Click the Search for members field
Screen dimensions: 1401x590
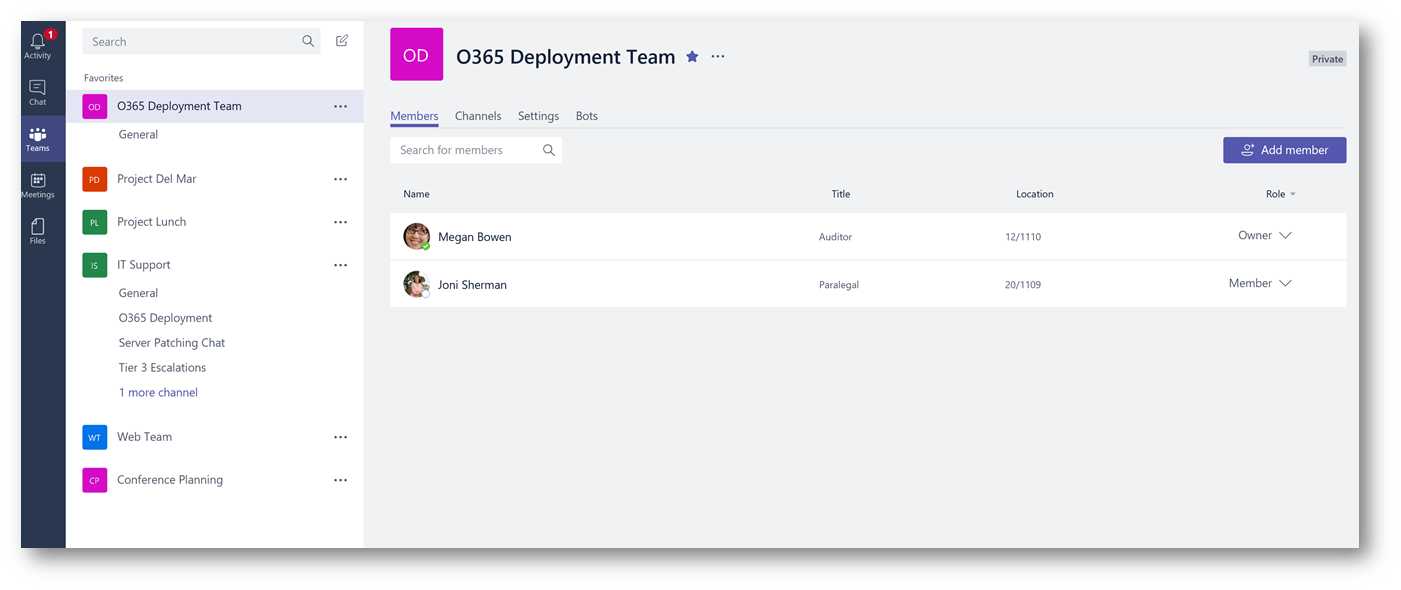point(476,150)
